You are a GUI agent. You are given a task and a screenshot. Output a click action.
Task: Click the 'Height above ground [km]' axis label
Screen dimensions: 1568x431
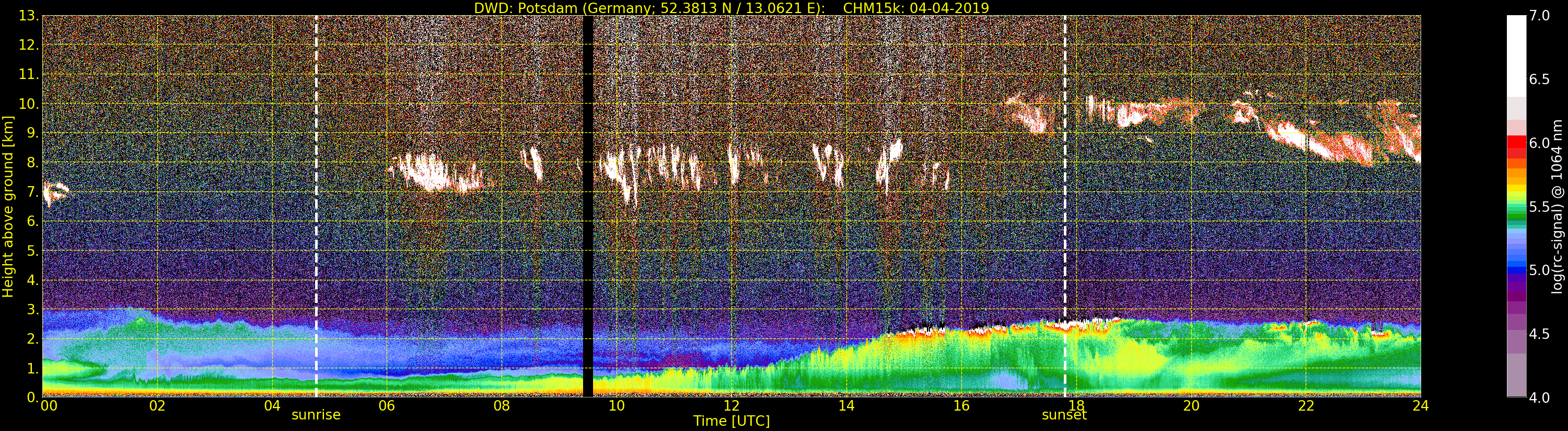pyautogui.click(x=8, y=207)
